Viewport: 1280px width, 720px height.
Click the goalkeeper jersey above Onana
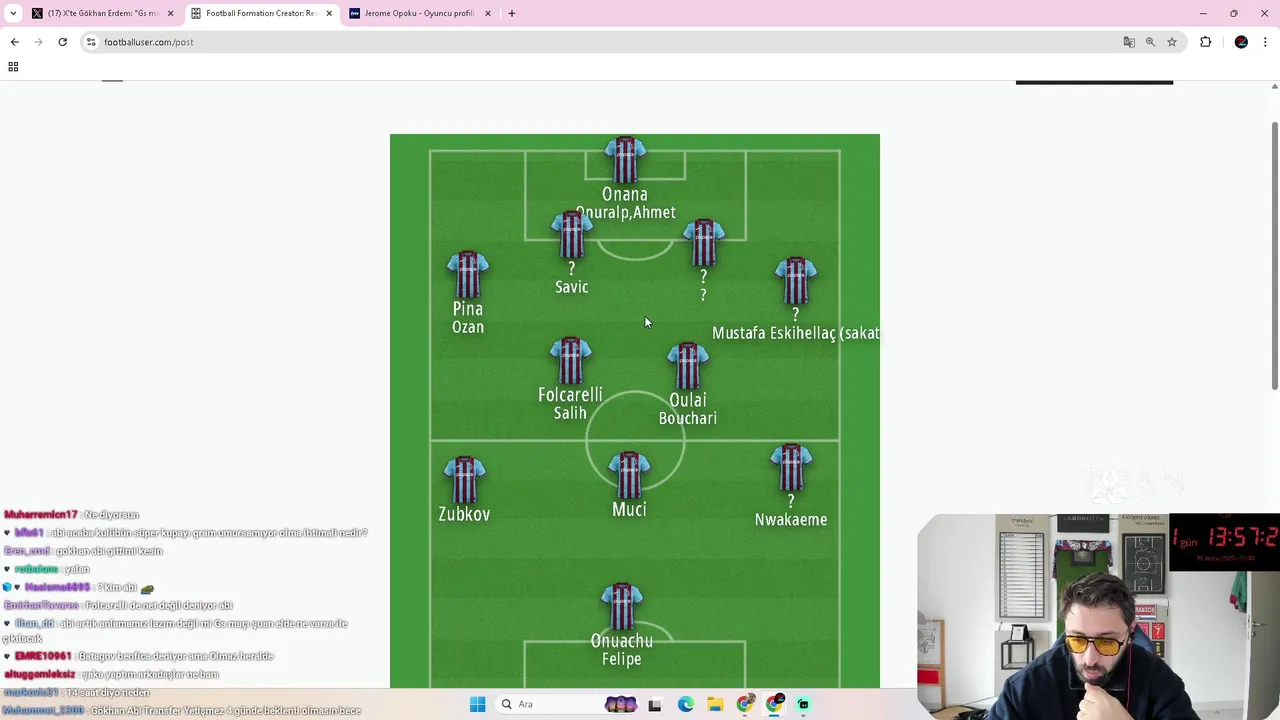pyautogui.click(x=625, y=160)
